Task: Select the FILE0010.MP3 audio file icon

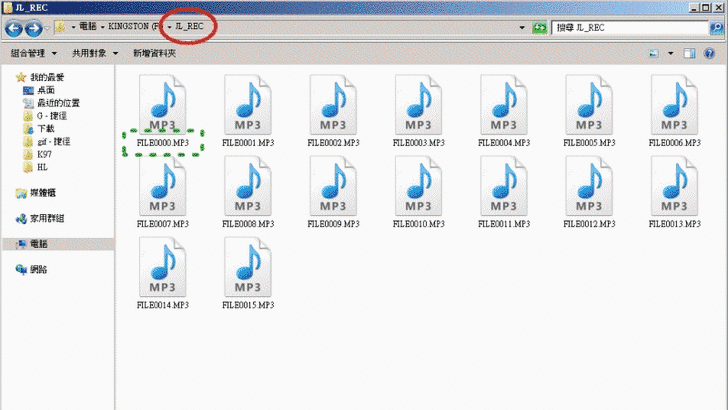Action: [x=418, y=186]
